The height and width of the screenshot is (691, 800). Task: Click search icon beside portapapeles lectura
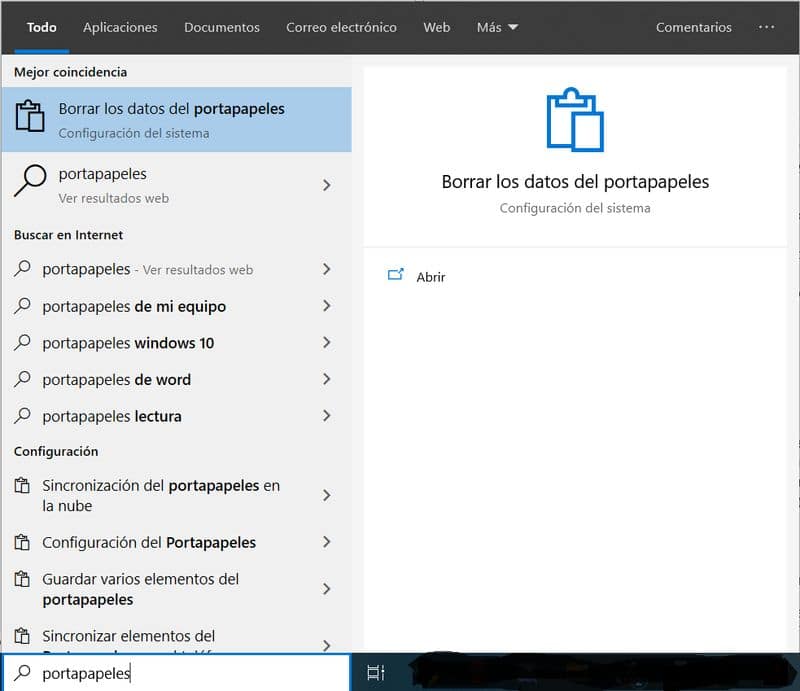22,415
